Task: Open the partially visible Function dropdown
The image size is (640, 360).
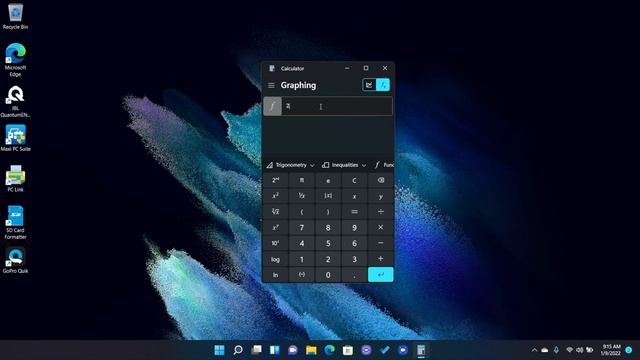Action: [x=384, y=165]
